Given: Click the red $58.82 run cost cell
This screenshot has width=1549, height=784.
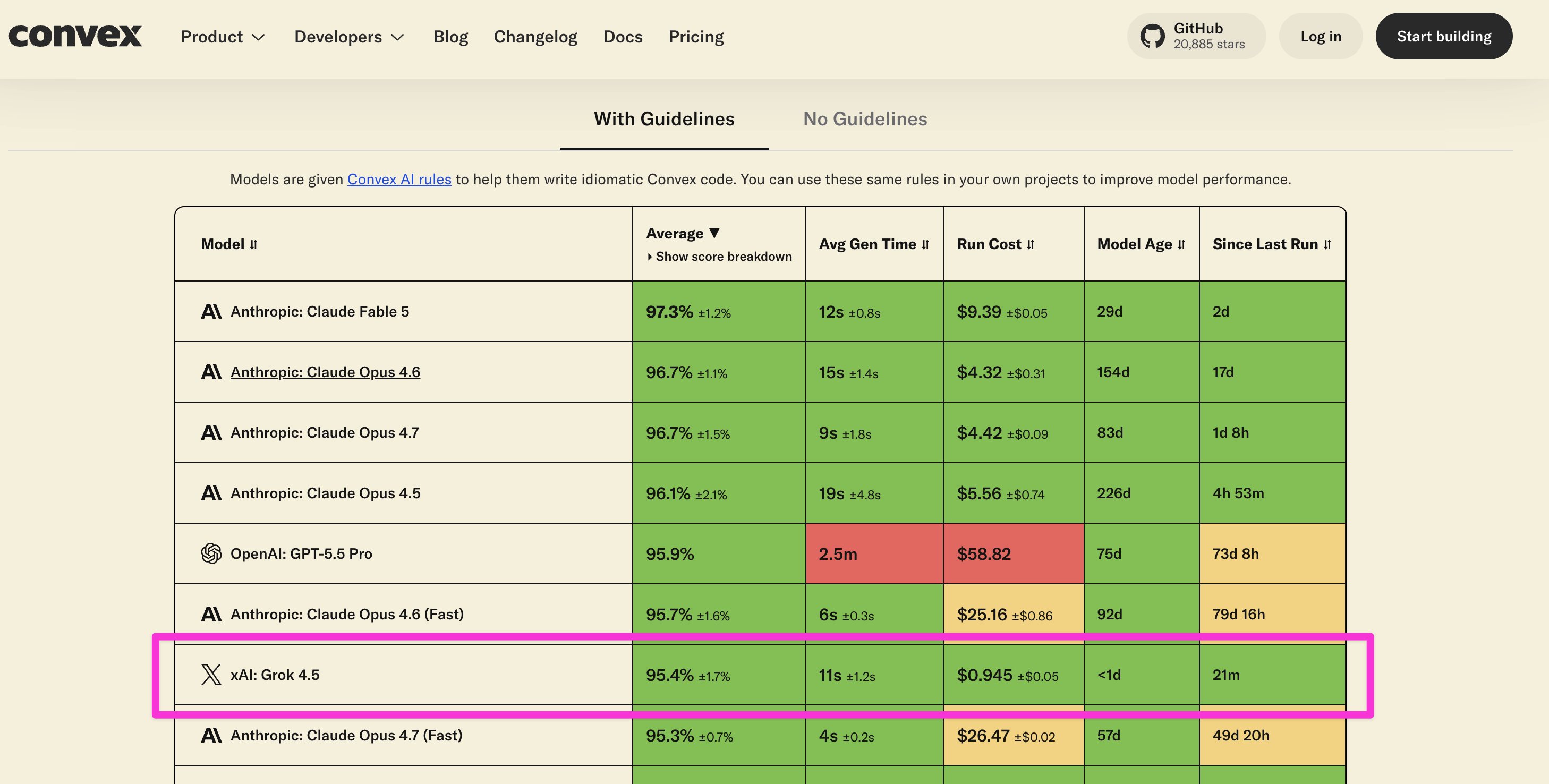Looking at the screenshot, I should tap(1014, 553).
